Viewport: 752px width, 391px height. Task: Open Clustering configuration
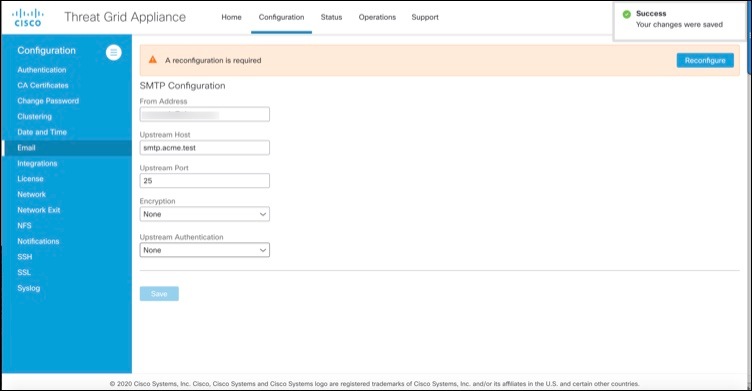pyautogui.click(x=35, y=117)
